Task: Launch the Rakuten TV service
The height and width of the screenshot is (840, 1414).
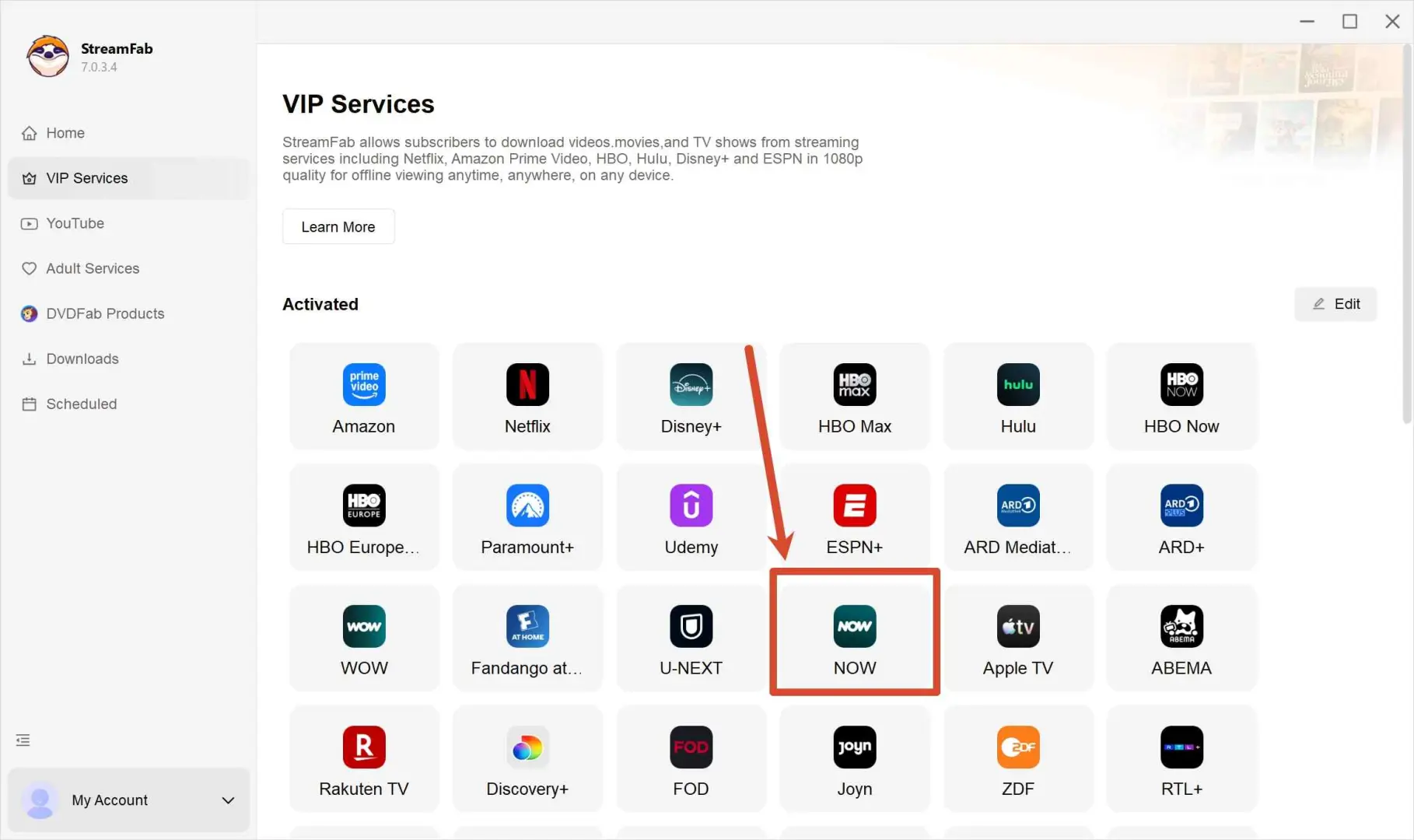Action: tap(364, 759)
